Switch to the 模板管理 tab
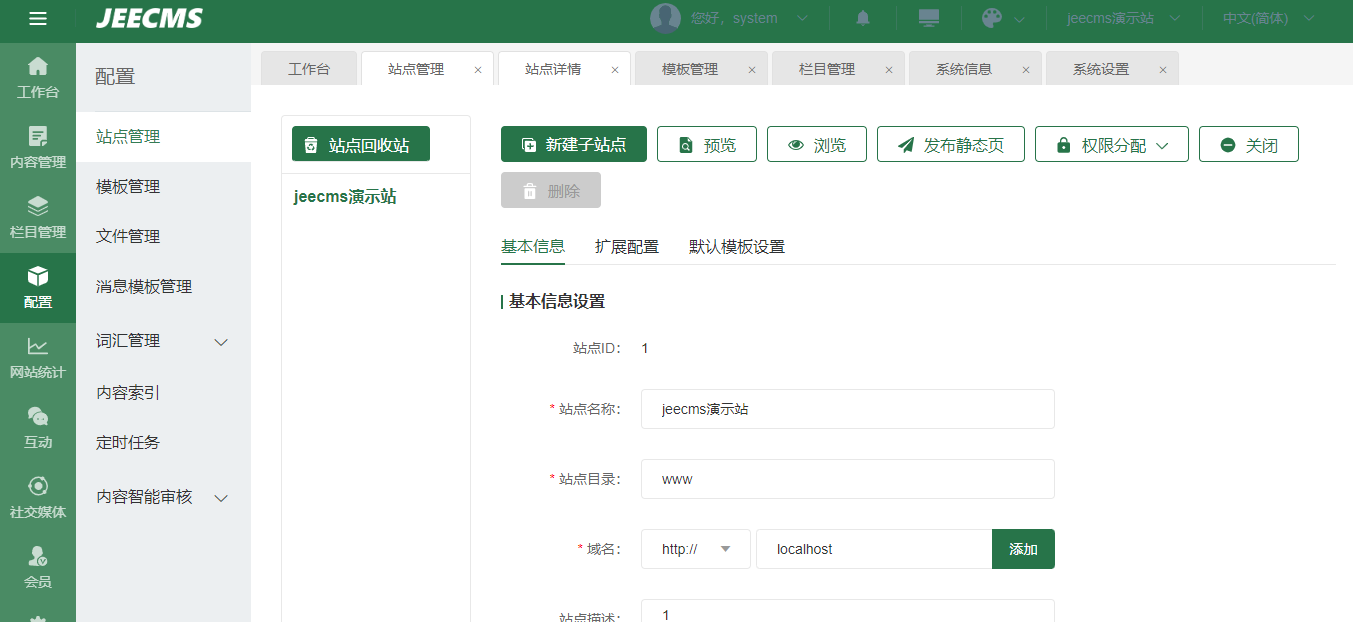 [690, 69]
